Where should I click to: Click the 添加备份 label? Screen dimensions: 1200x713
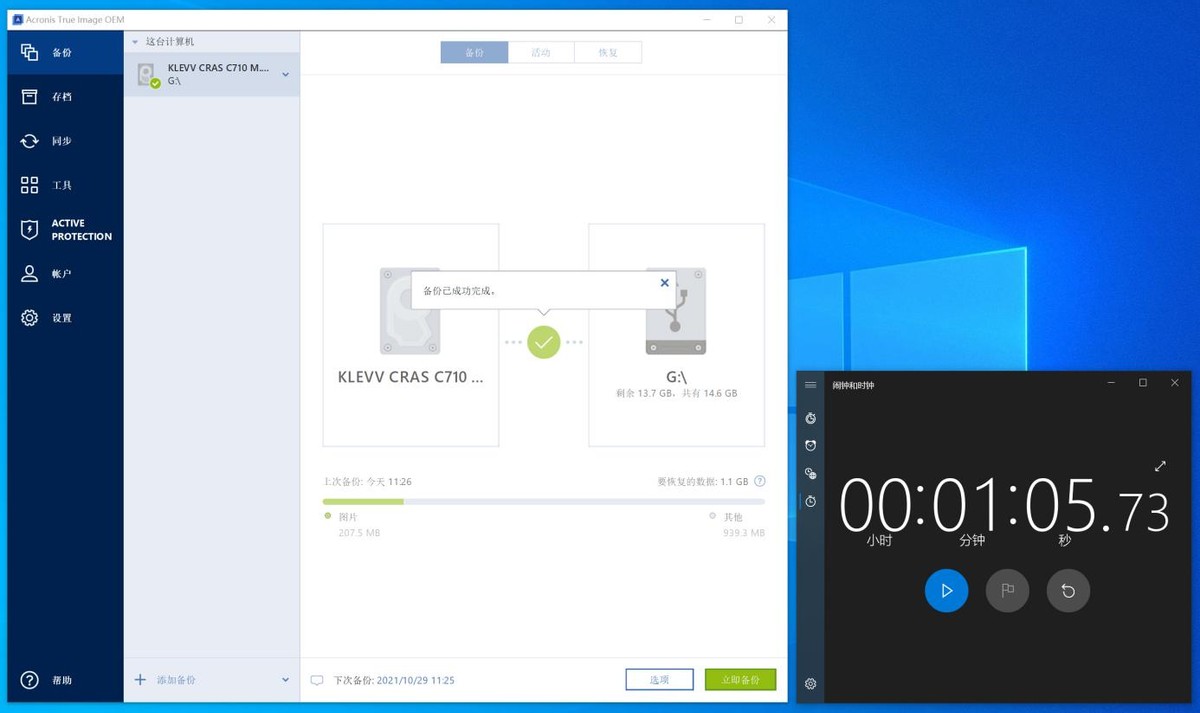pos(176,680)
